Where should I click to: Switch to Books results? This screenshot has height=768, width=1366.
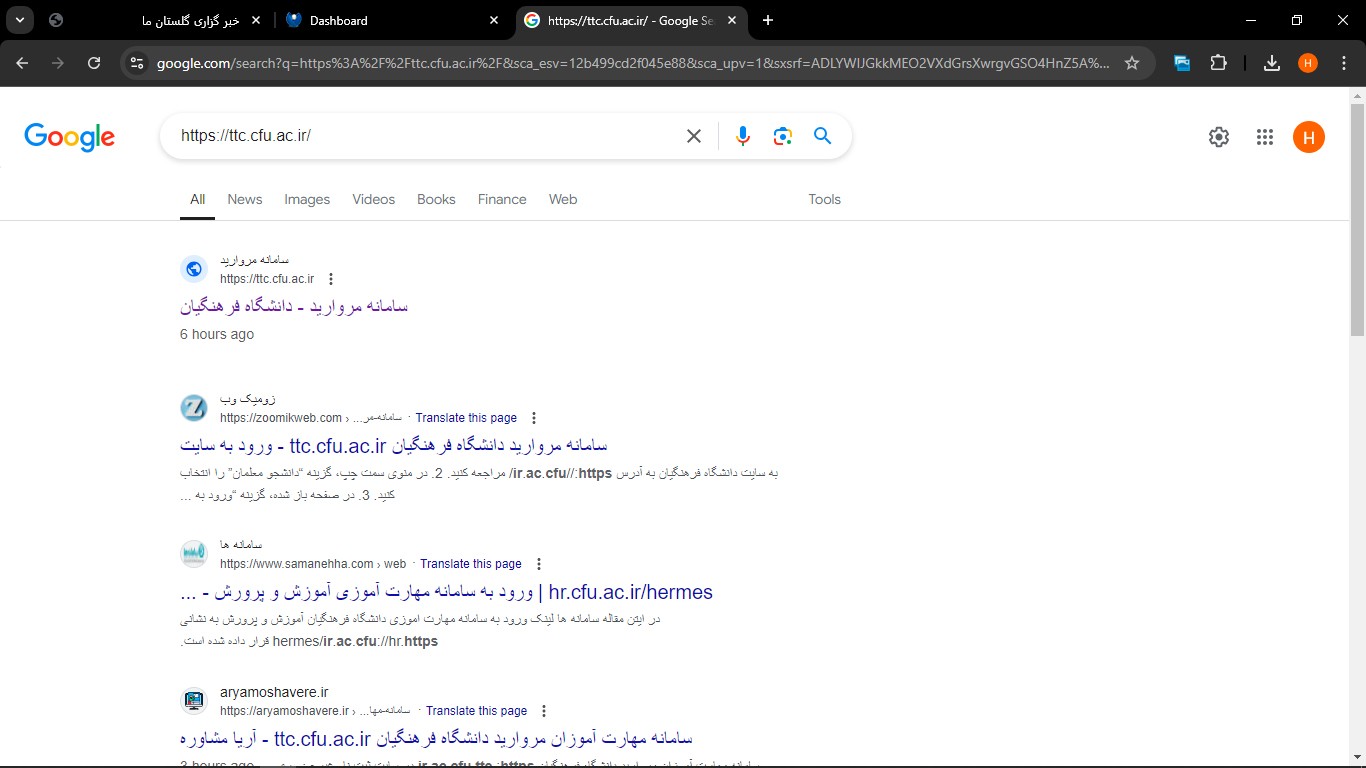click(436, 199)
